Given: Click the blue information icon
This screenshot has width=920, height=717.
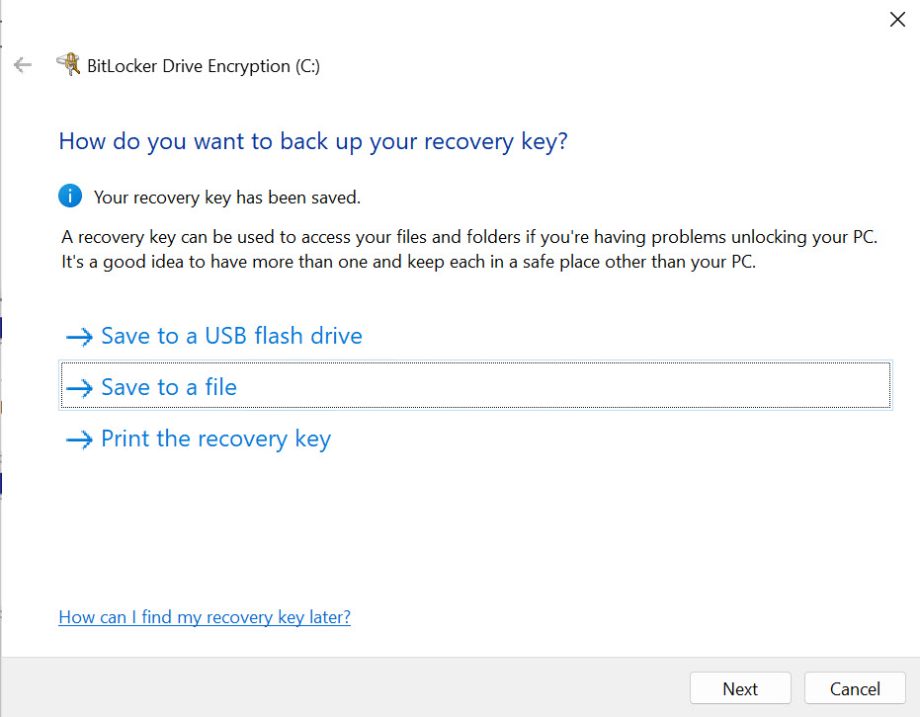Looking at the screenshot, I should coord(69,196).
